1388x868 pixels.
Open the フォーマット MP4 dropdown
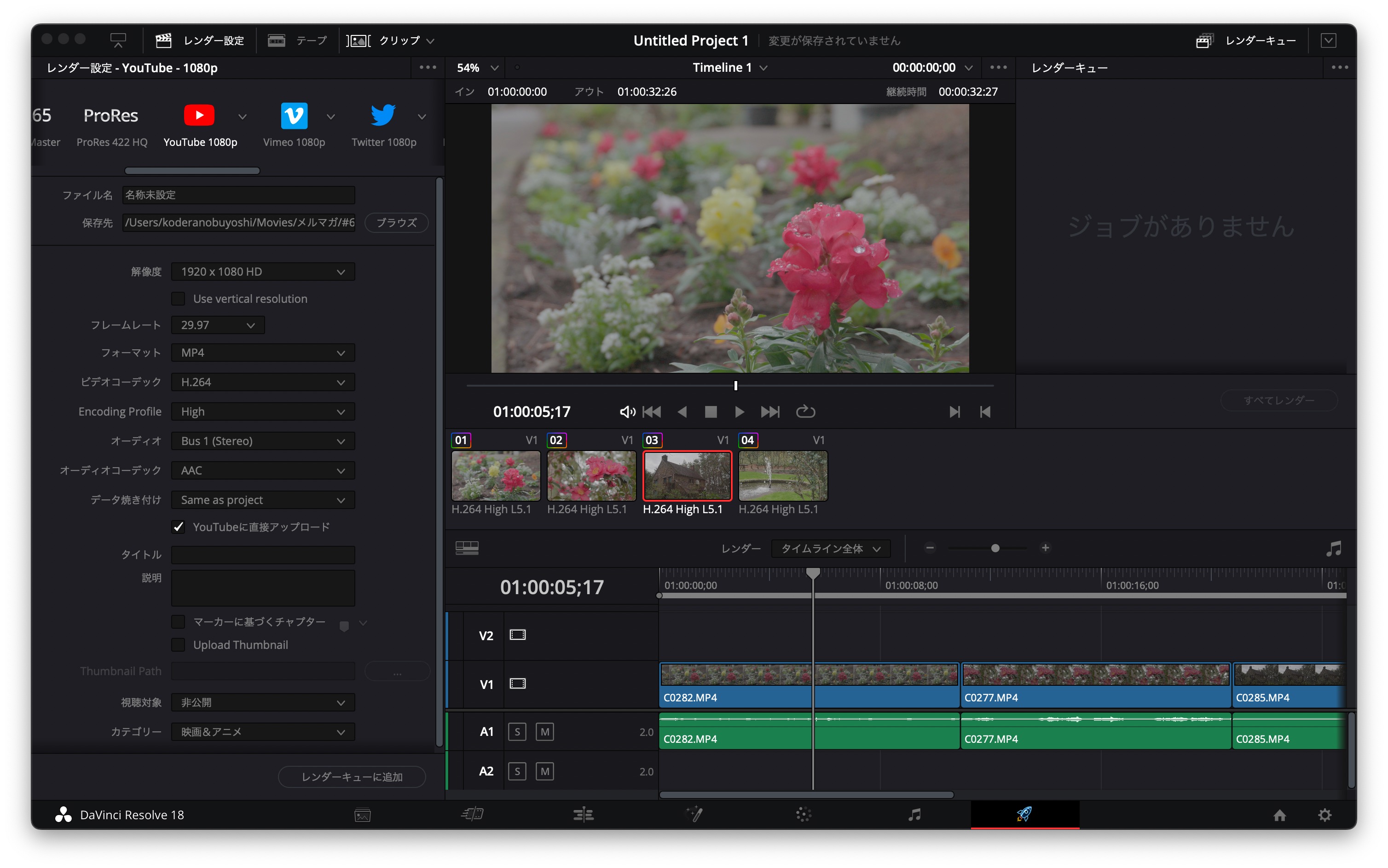pyautogui.click(x=263, y=353)
